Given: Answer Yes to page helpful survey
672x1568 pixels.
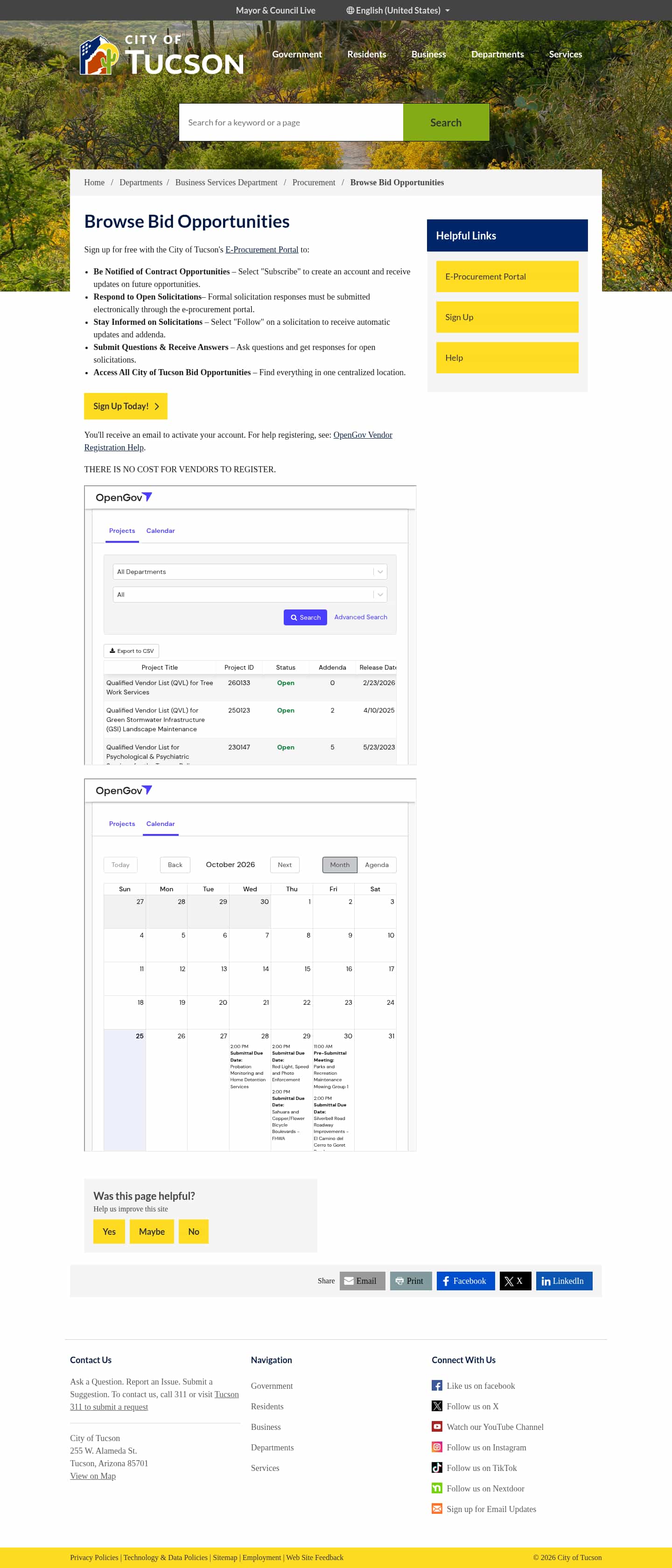Looking at the screenshot, I should [109, 1232].
